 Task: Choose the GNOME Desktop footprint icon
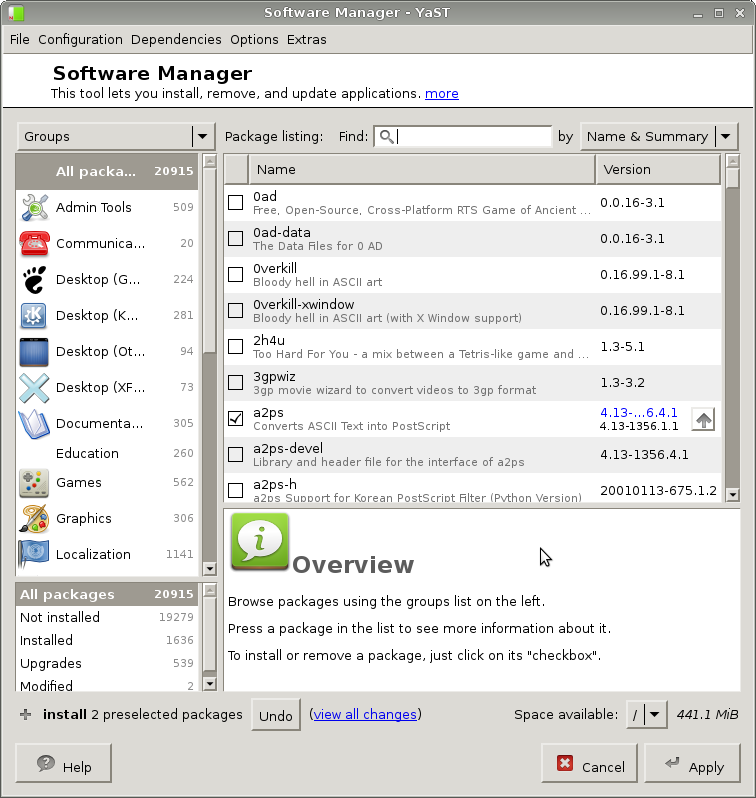(34, 279)
